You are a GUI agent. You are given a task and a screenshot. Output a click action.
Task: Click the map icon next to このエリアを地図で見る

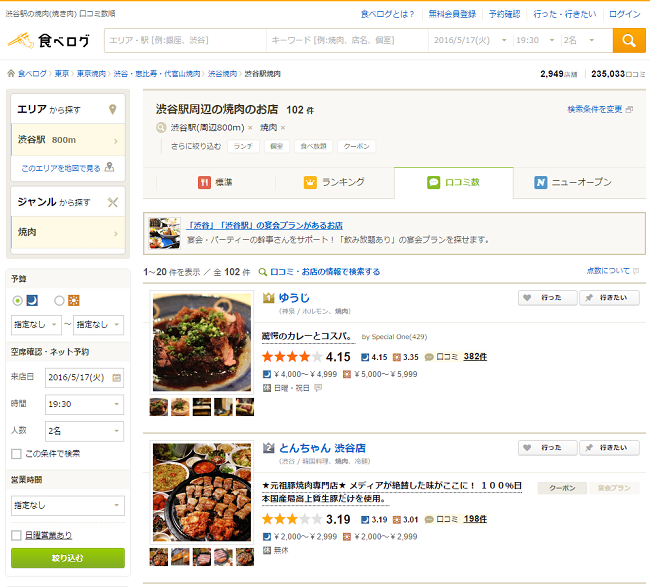point(109,167)
